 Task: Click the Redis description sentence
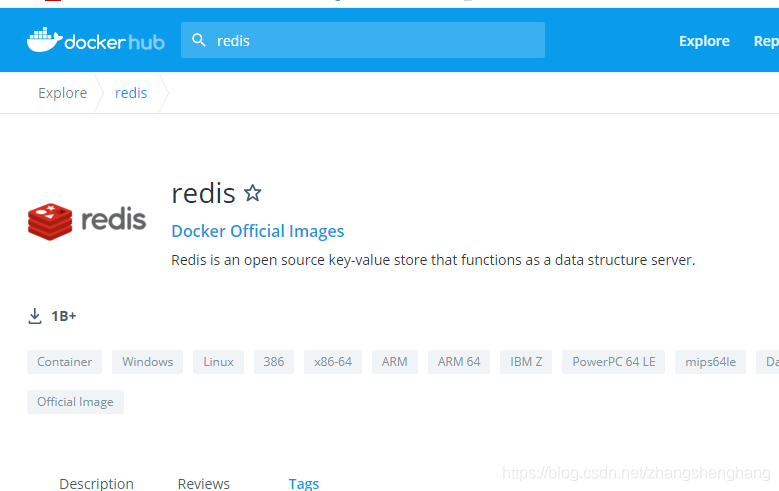coord(433,260)
